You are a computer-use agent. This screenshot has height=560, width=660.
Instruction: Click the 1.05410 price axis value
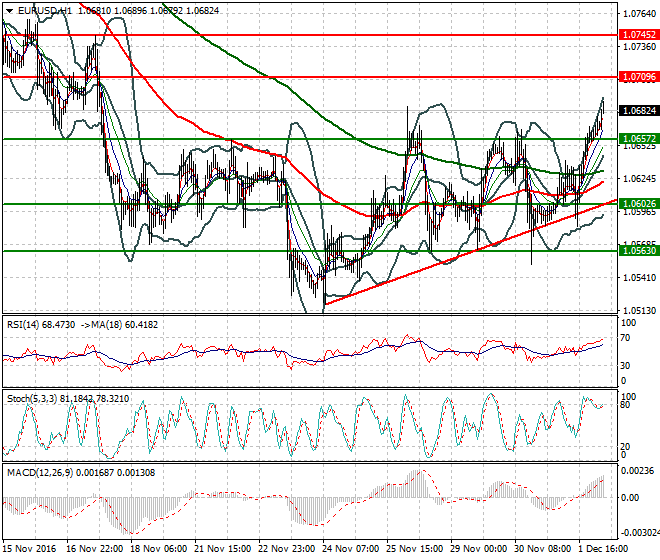[639, 277]
